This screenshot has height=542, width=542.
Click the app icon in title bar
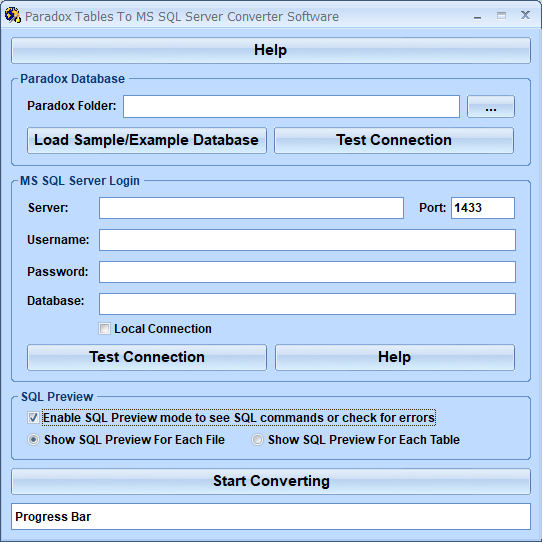point(12,16)
